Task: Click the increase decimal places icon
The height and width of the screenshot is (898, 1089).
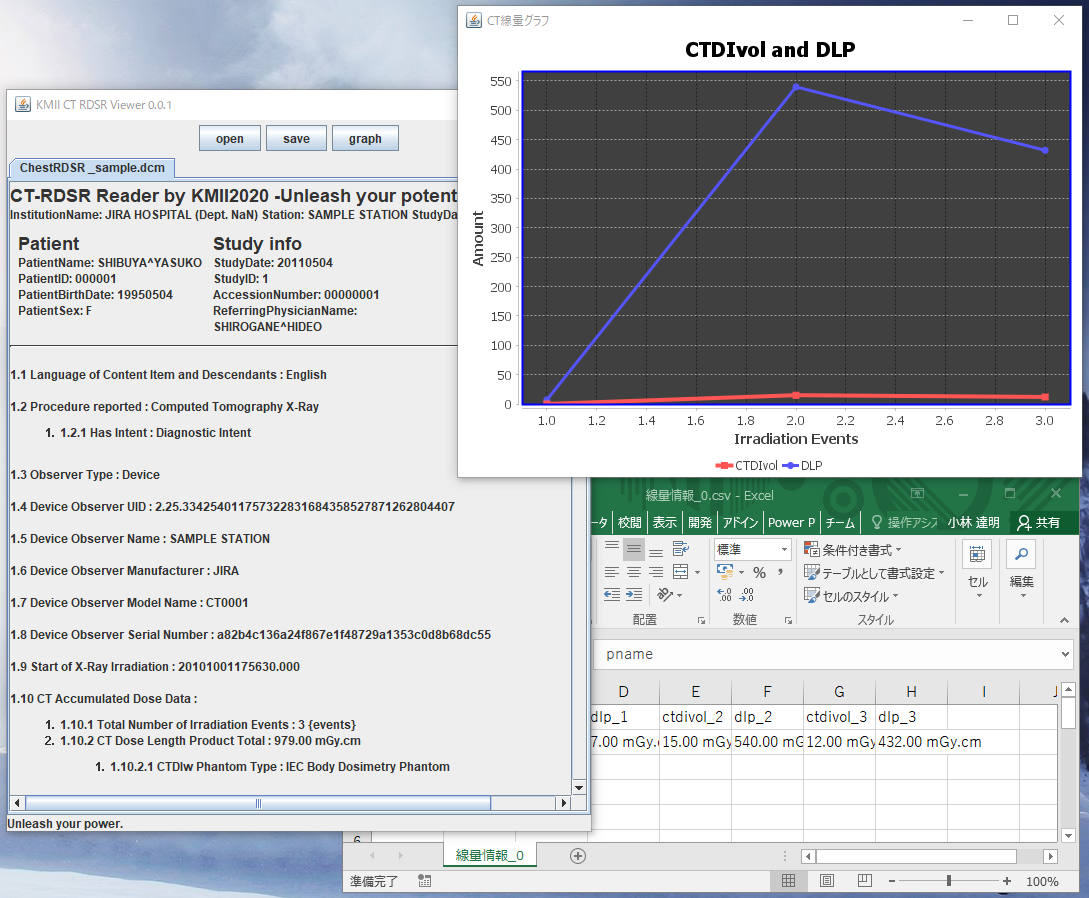Action: pos(724,595)
